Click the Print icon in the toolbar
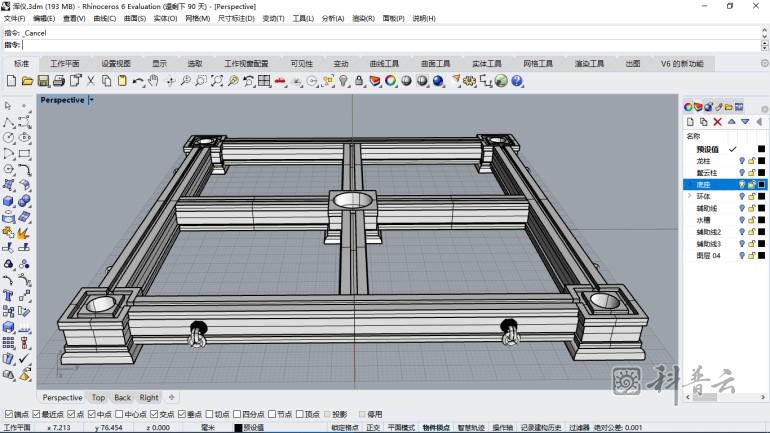The image size is (770, 433). [59, 81]
